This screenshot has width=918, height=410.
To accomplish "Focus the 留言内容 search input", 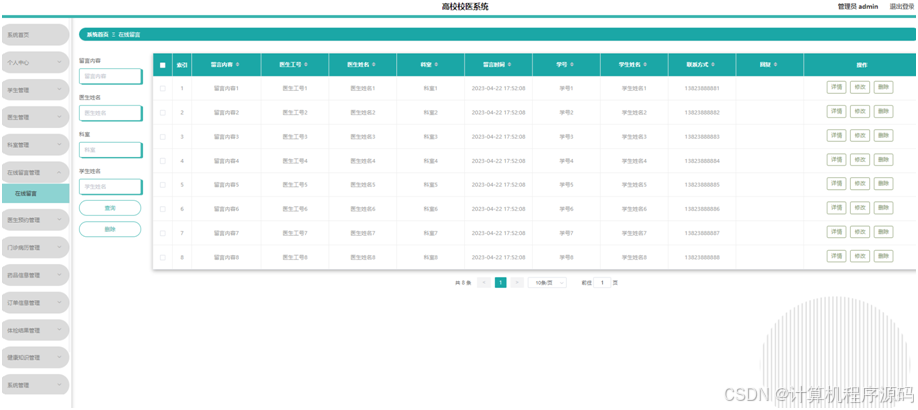I will [110, 76].
